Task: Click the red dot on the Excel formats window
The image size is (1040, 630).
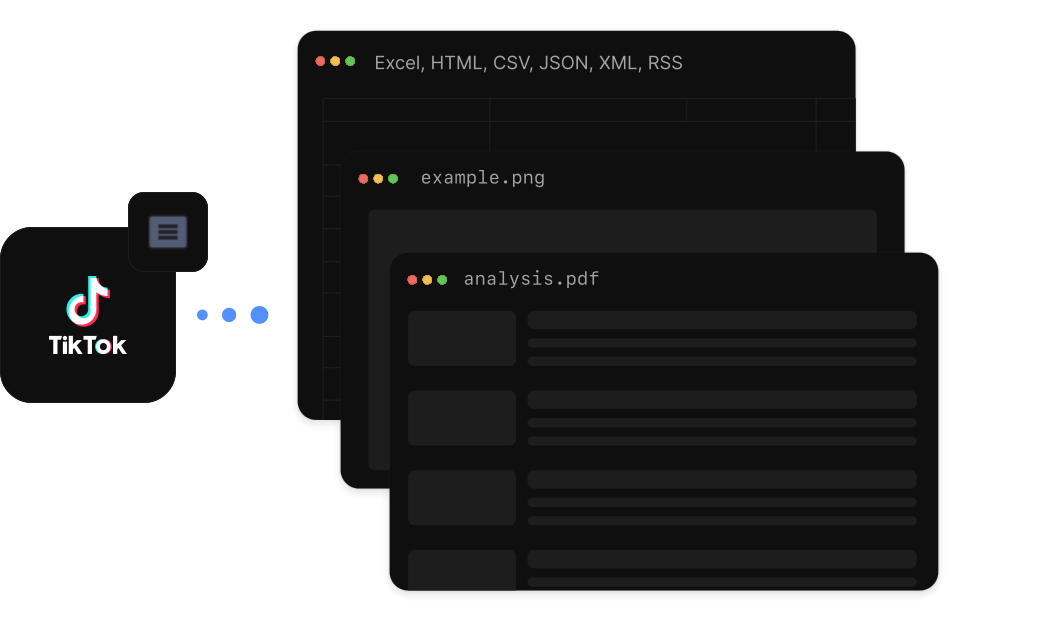Action: 320,61
